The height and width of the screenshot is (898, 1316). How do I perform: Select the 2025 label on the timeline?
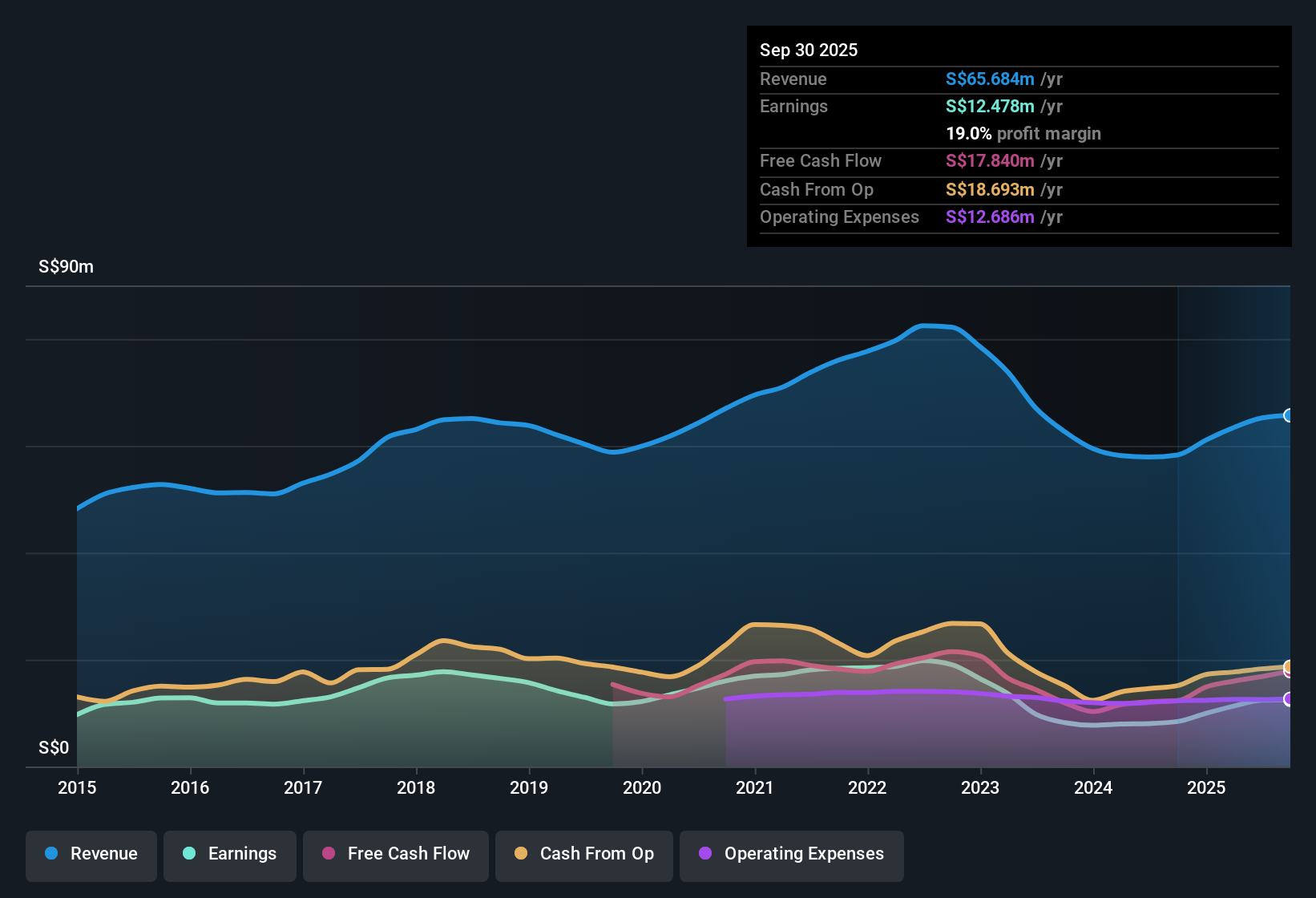click(1208, 788)
